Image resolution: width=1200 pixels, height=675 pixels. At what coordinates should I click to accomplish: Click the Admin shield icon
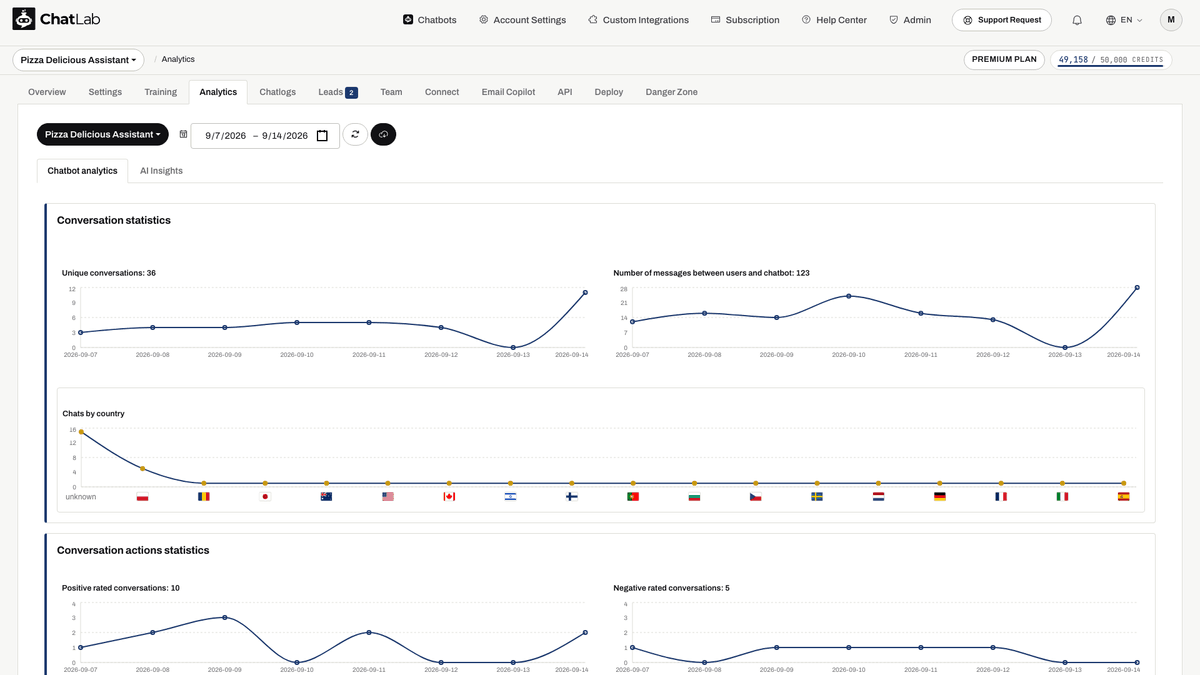click(x=893, y=20)
